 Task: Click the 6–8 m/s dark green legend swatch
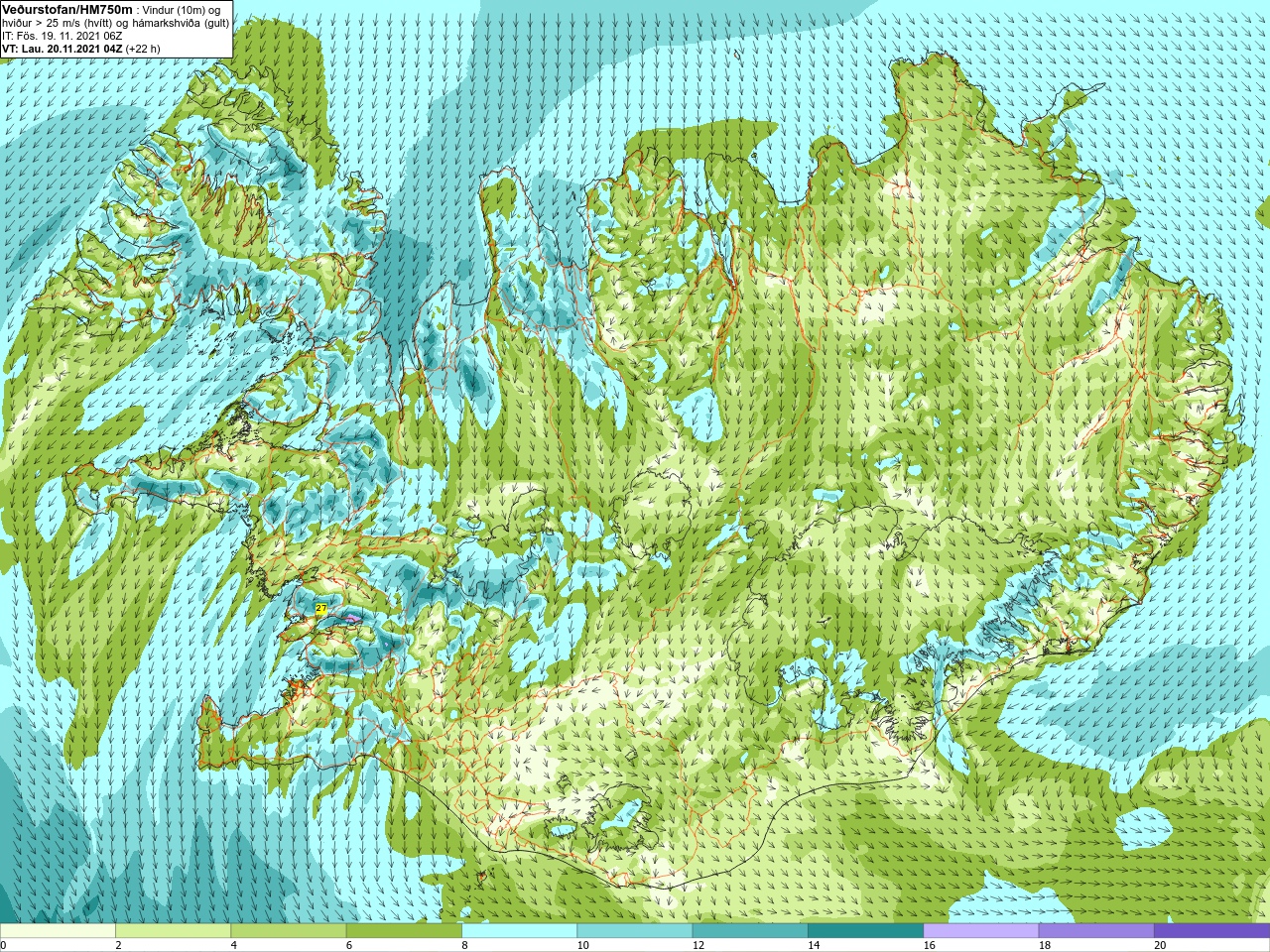[404, 931]
